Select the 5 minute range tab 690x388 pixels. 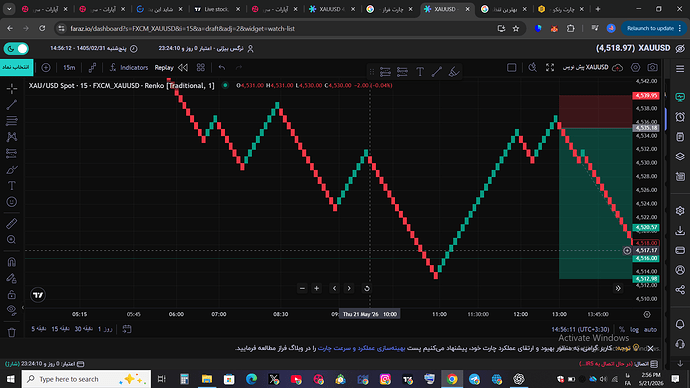(x=39, y=329)
